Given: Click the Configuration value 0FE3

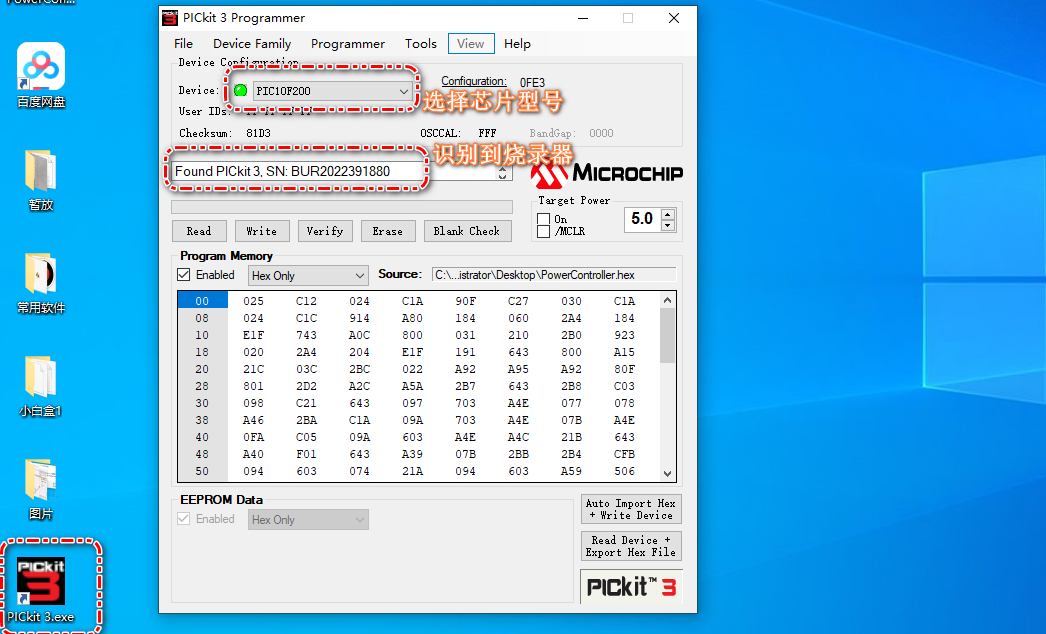Looking at the screenshot, I should 532,83.
